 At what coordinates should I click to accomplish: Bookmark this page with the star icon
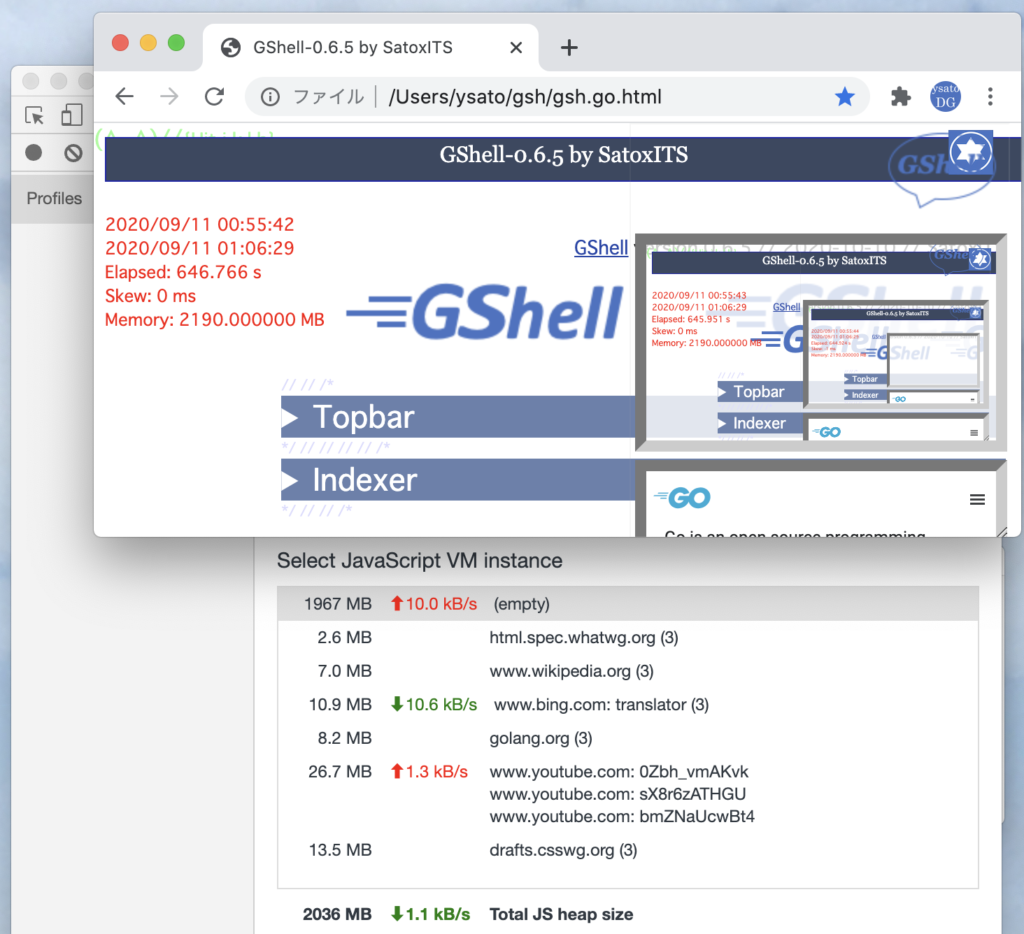pos(845,97)
